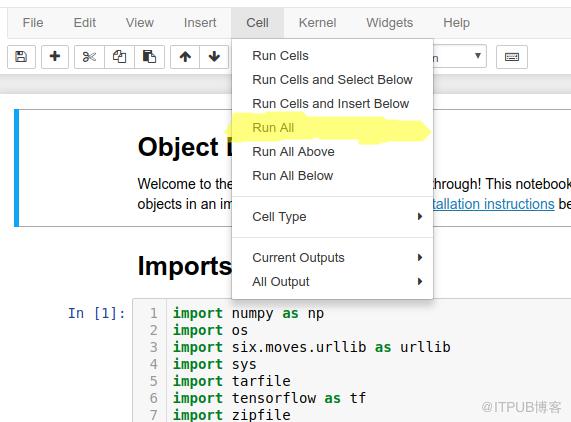This screenshot has width=571, height=422.
Task: Open the Help menu
Action: click(456, 23)
